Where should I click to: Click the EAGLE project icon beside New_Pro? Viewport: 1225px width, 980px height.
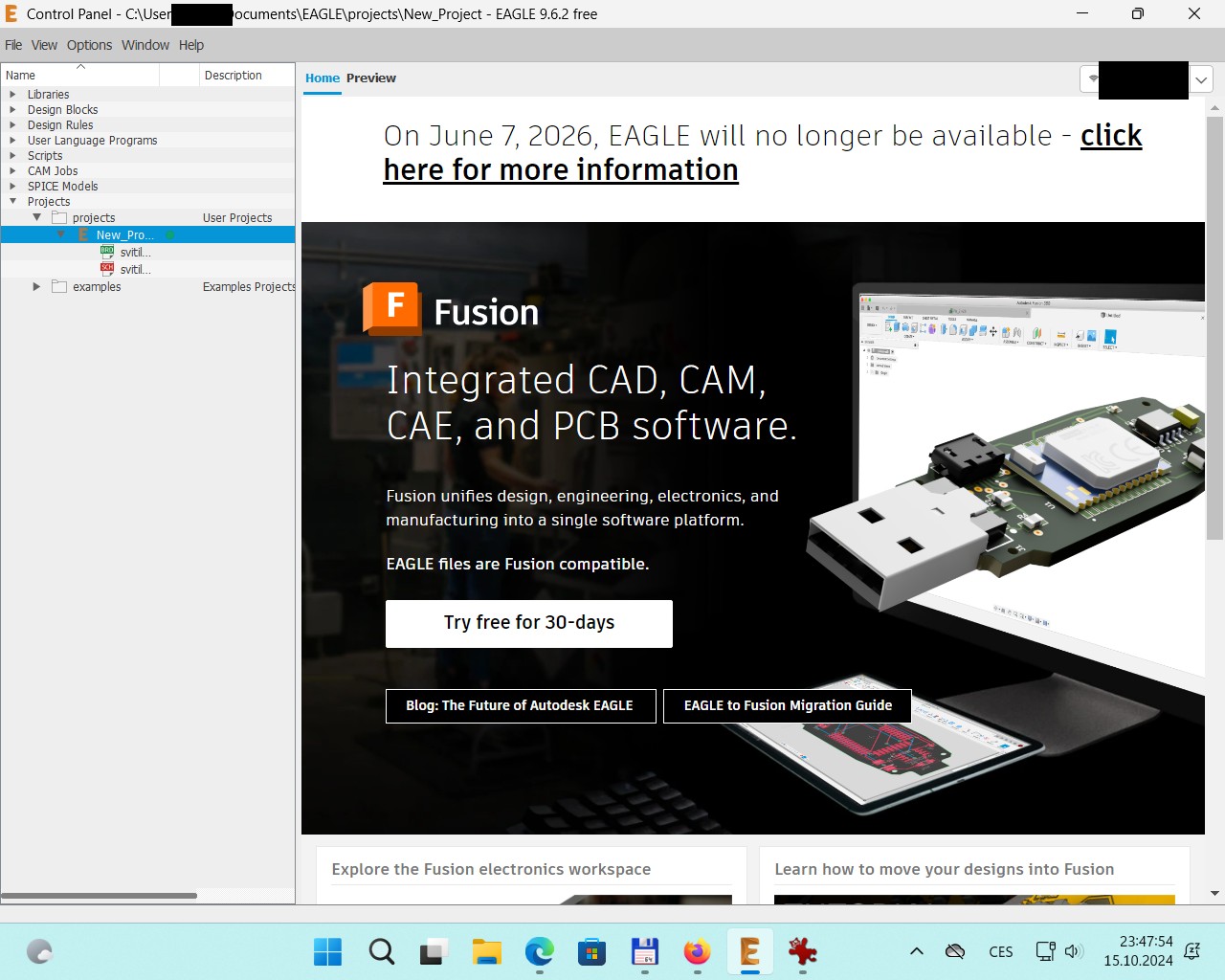coord(83,234)
